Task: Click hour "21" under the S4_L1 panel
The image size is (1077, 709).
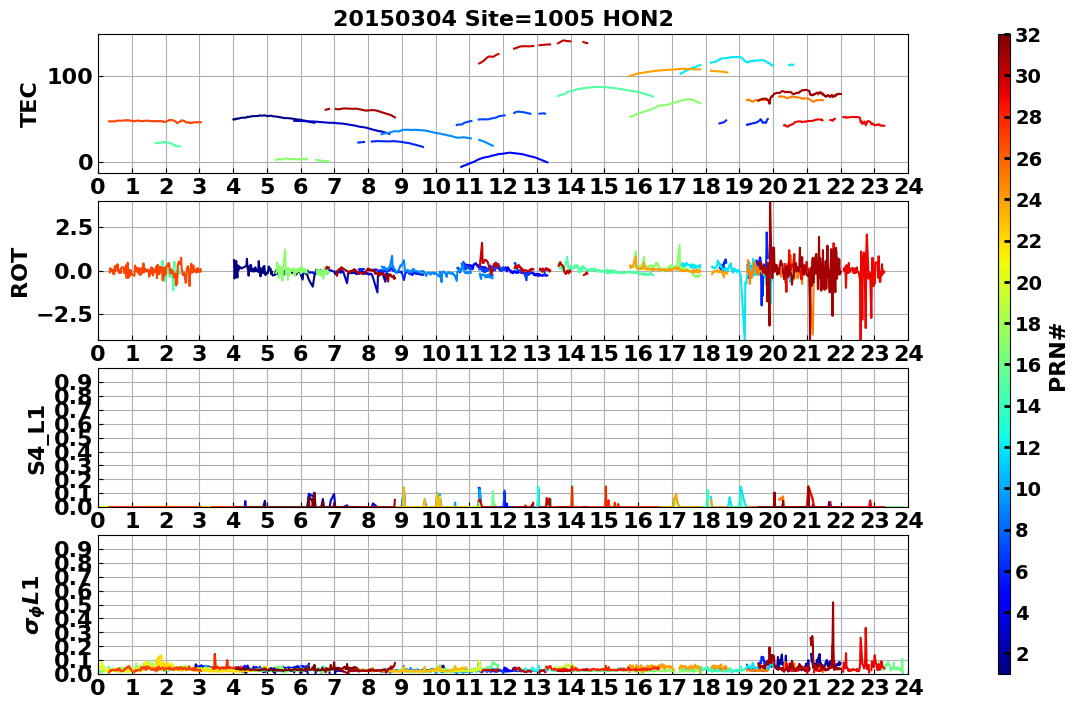Action: click(x=807, y=520)
